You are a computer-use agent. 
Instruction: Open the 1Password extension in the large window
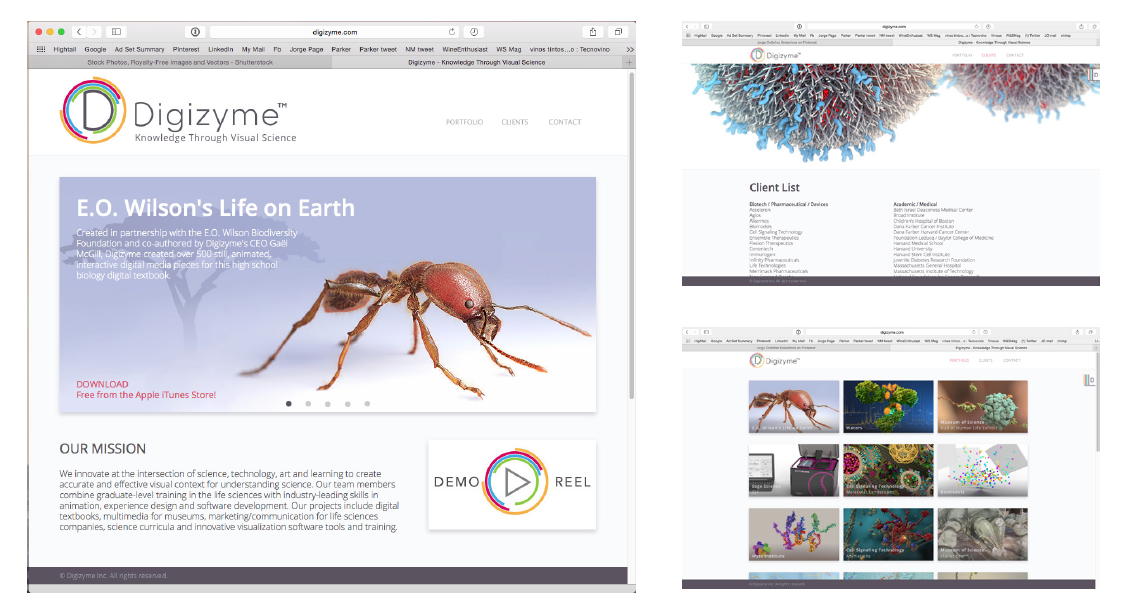point(195,32)
